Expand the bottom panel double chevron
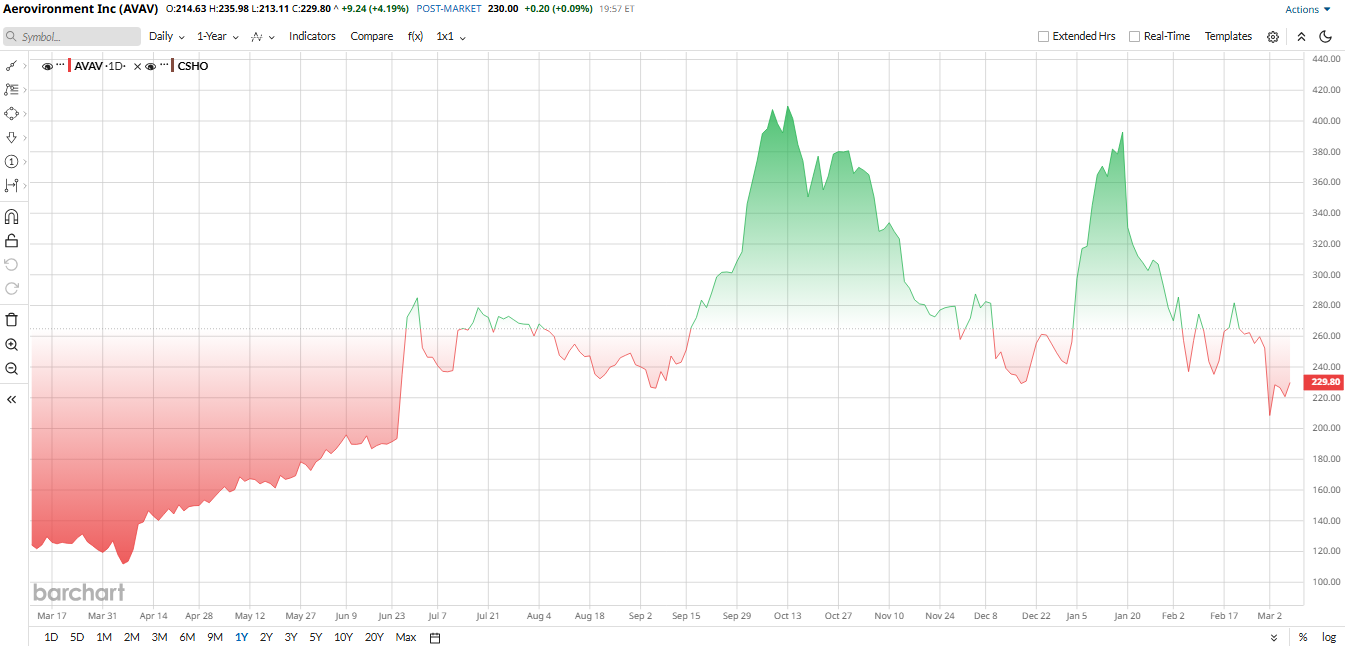 point(1274,637)
